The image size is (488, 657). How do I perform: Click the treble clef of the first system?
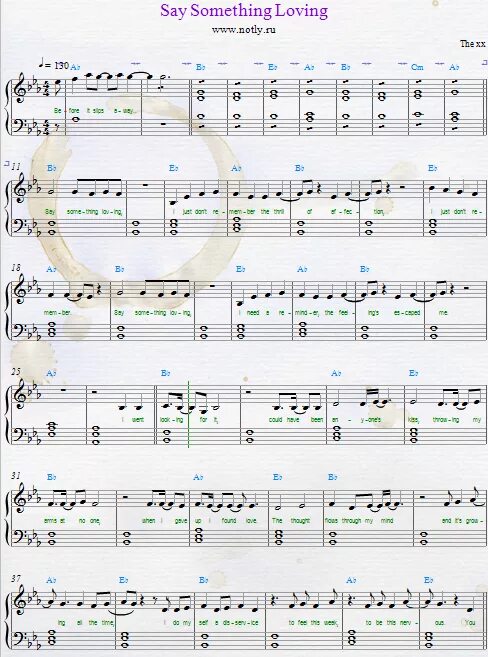[19, 89]
